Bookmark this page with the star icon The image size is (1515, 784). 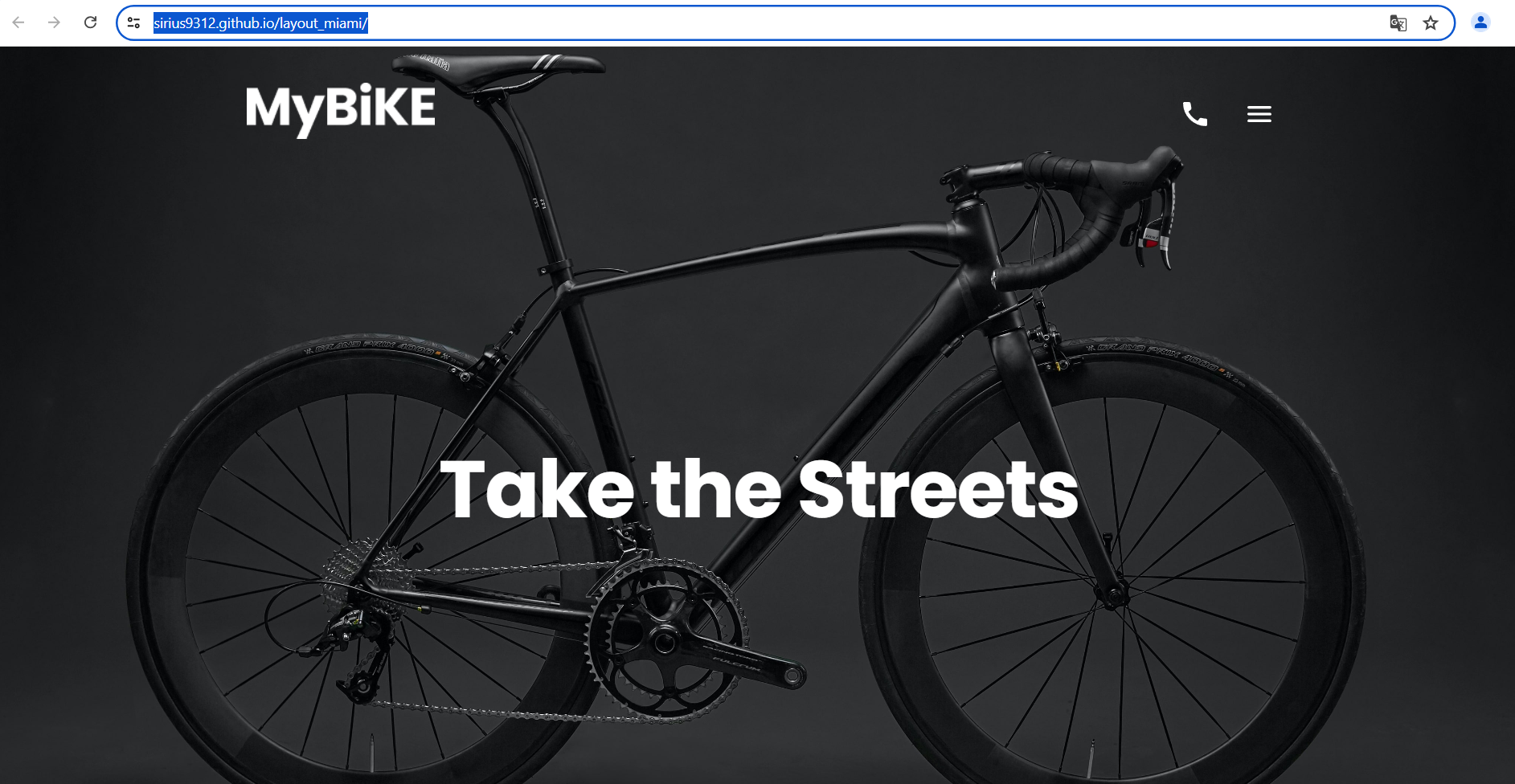[x=1431, y=23]
